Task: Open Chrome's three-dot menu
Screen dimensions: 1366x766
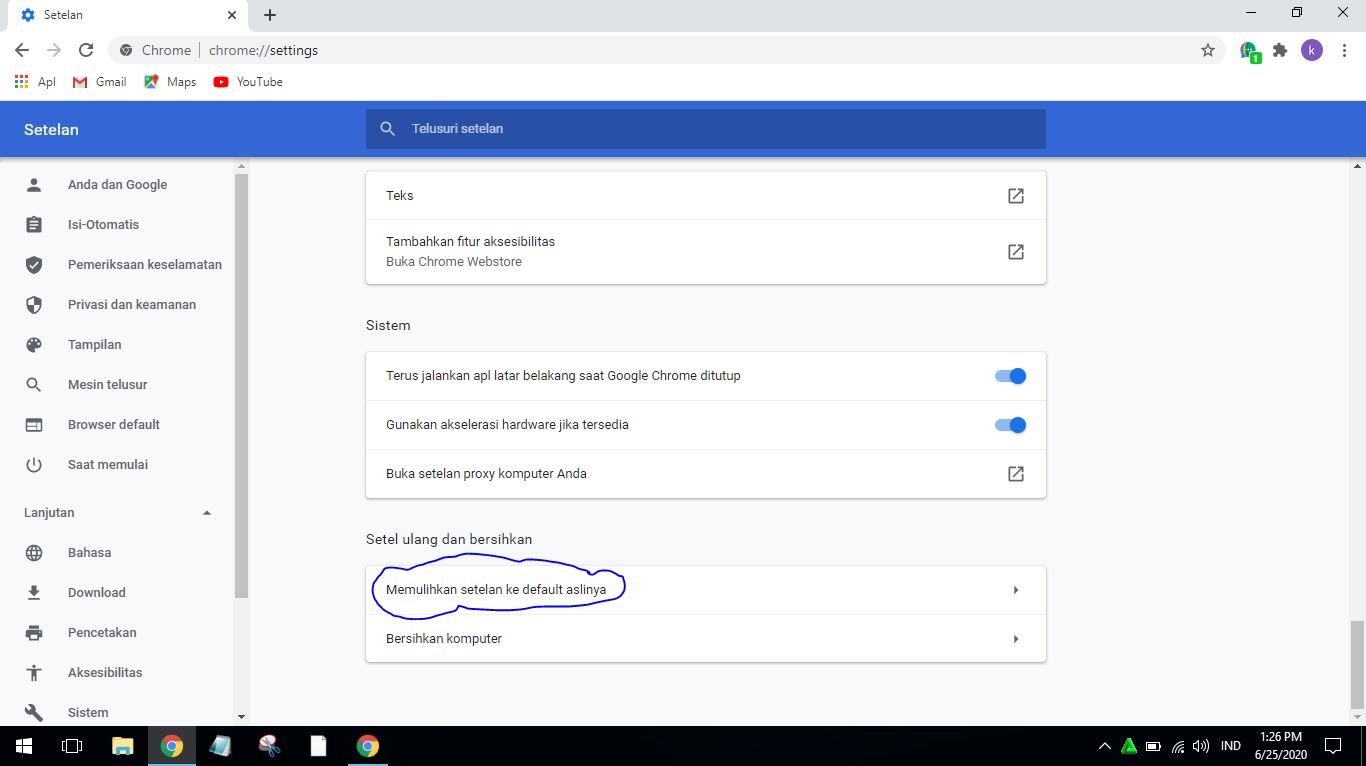Action: coord(1345,50)
